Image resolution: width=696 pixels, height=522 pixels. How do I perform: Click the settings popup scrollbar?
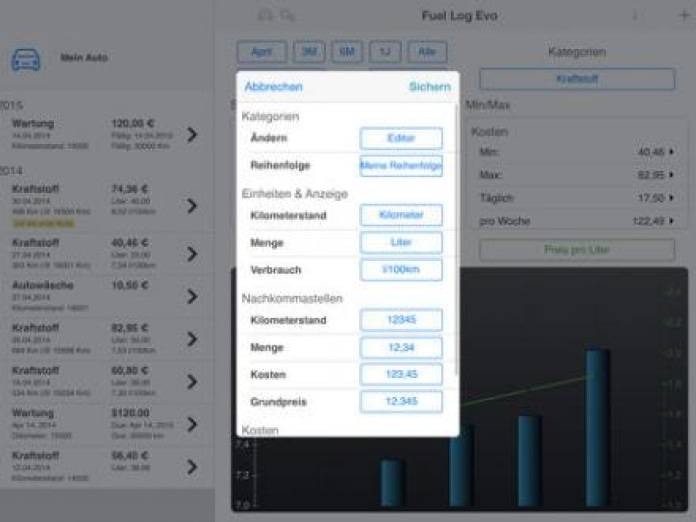point(457,240)
